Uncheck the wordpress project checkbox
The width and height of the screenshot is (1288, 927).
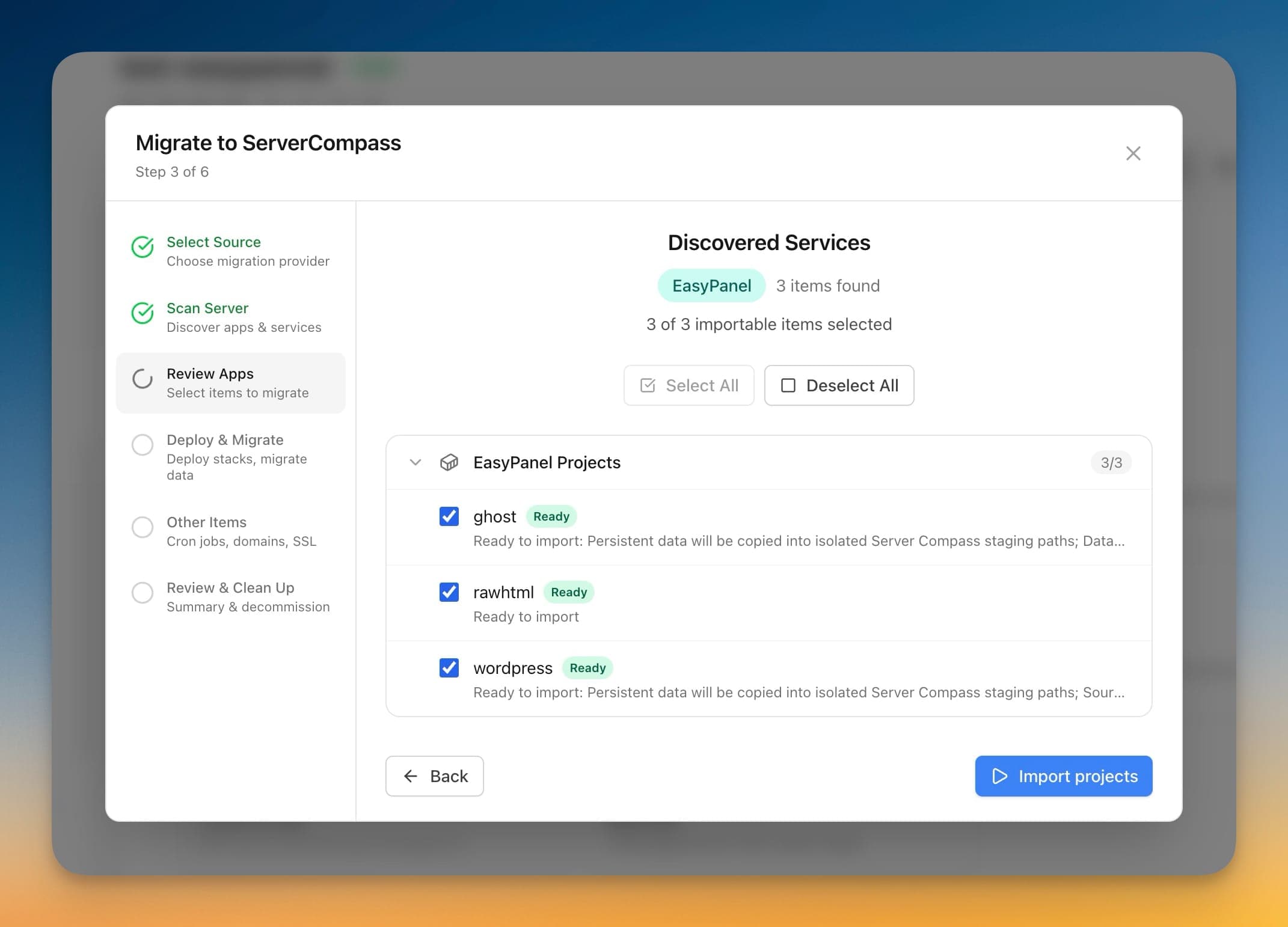coord(449,668)
